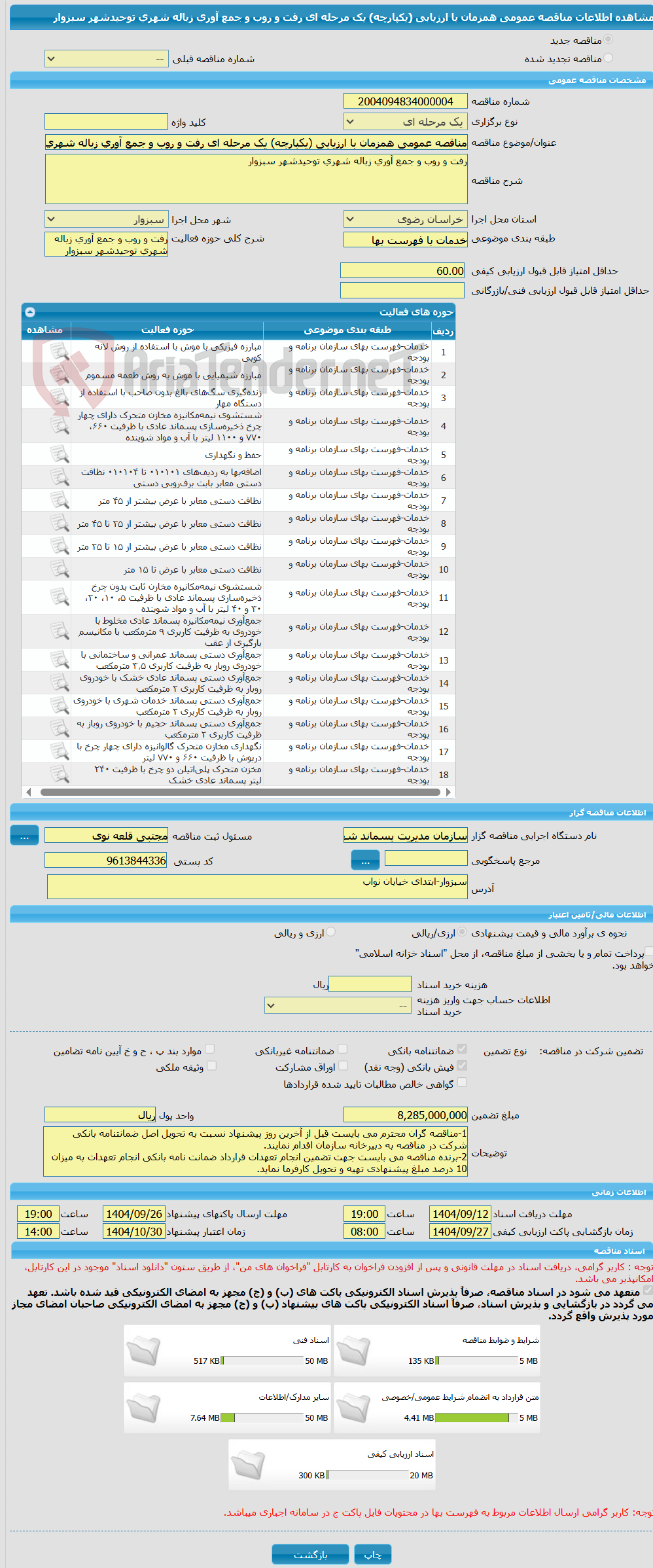This screenshot has width=653, height=1568.
Task: Click the مشاهده column header
Action: [46, 330]
